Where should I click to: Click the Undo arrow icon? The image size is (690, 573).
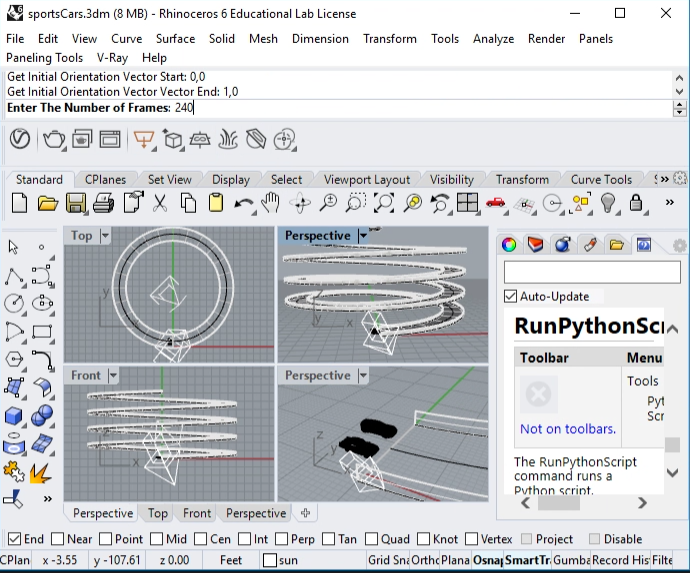tap(243, 204)
